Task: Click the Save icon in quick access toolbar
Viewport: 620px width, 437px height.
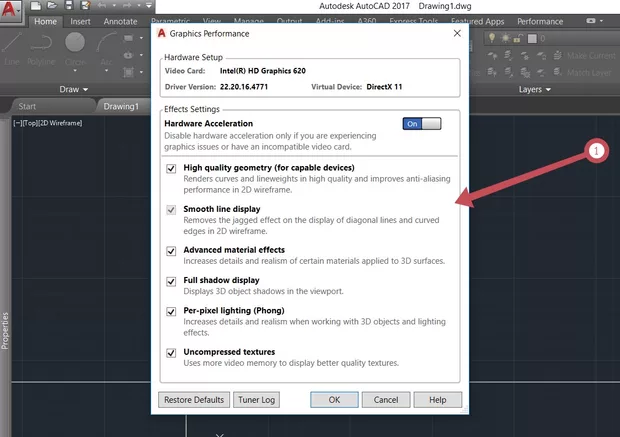Action: point(69,6)
